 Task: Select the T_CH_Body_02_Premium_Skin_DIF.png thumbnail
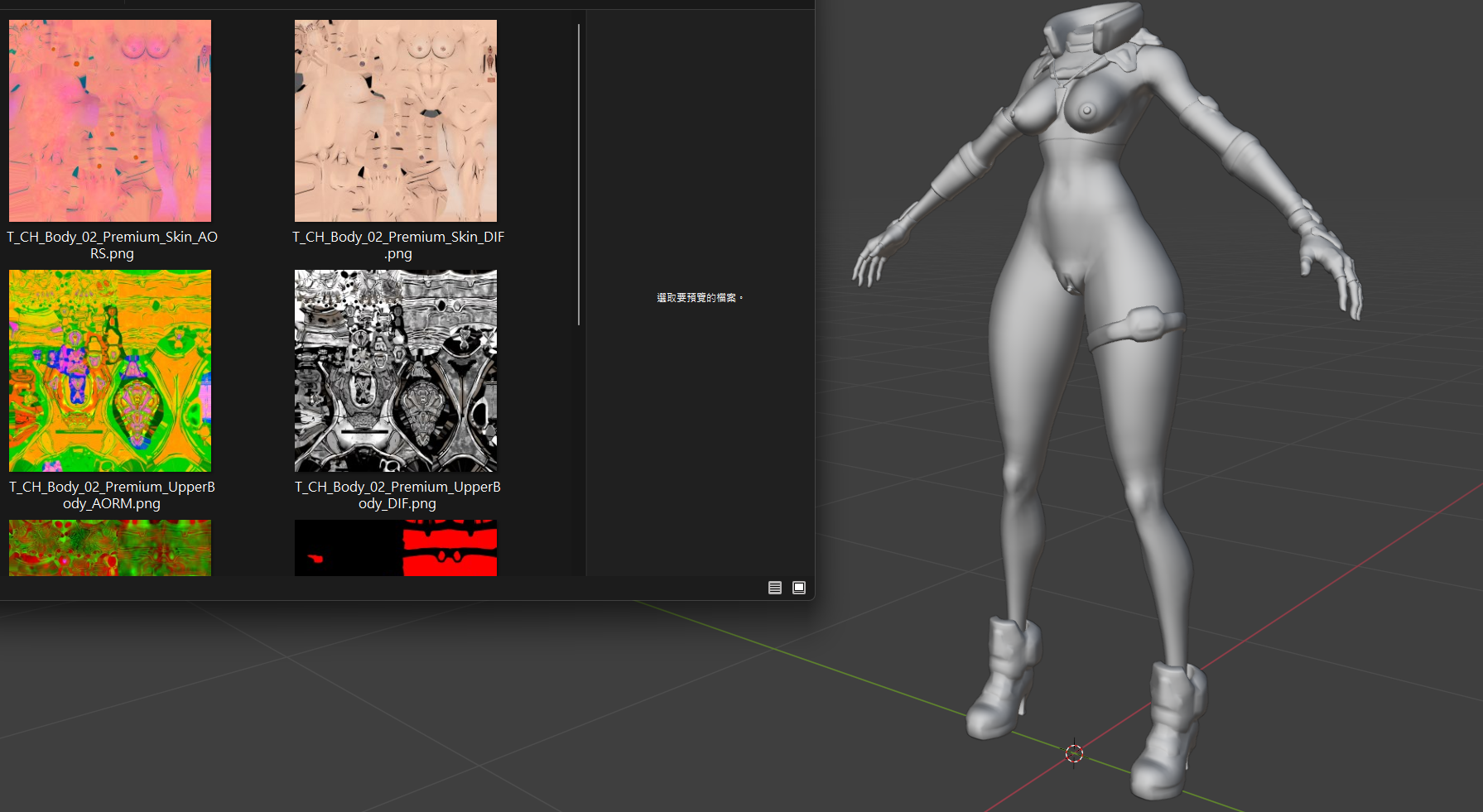pyautogui.click(x=396, y=121)
